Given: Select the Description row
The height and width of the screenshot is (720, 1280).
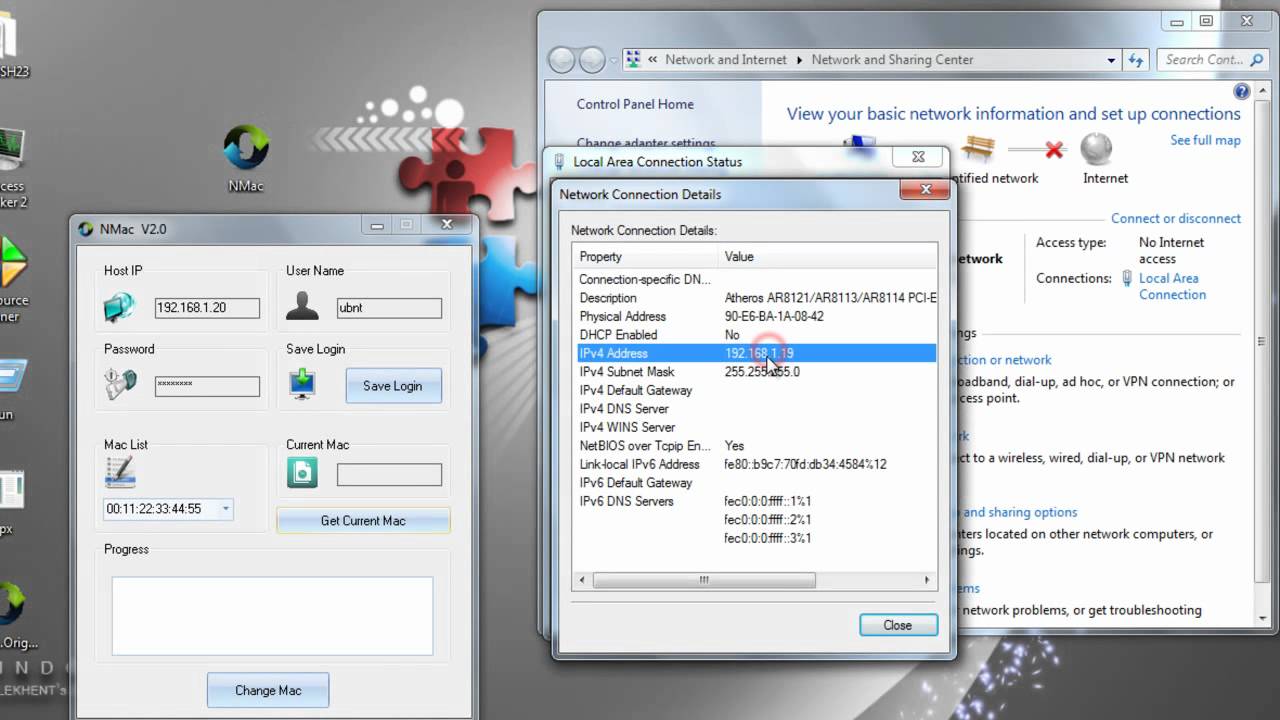Looking at the screenshot, I should coord(756,298).
